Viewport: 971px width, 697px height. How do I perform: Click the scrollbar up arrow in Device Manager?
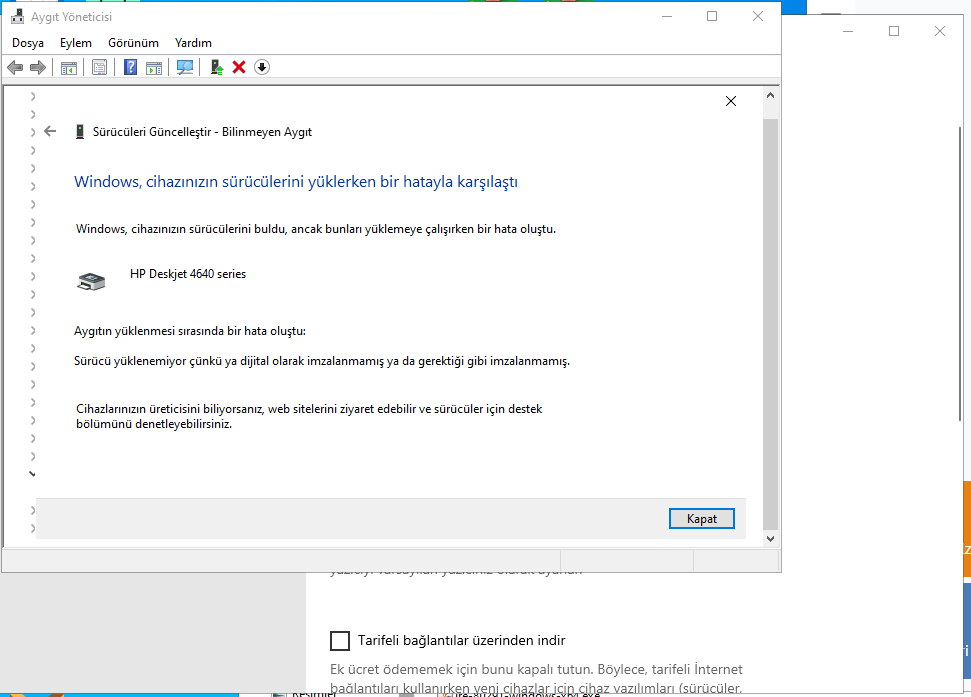click(770, 95)
